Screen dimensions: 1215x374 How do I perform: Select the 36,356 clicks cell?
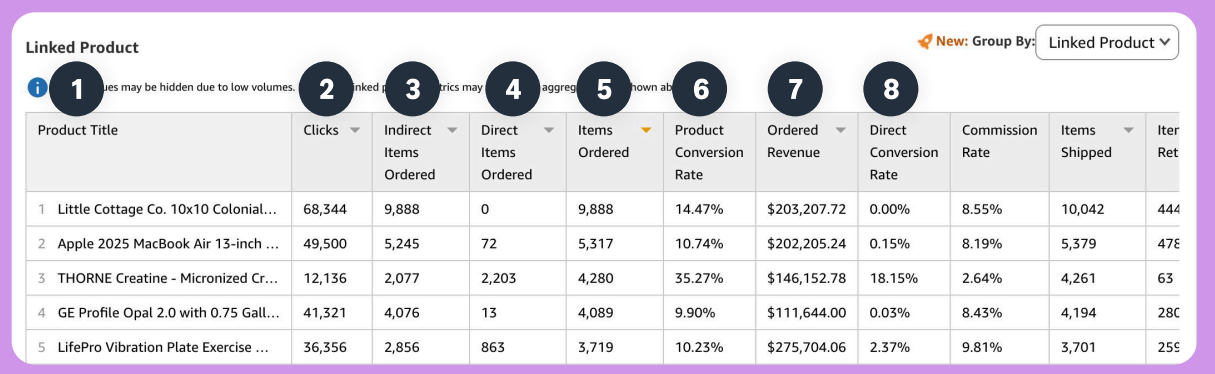(331, 348)
